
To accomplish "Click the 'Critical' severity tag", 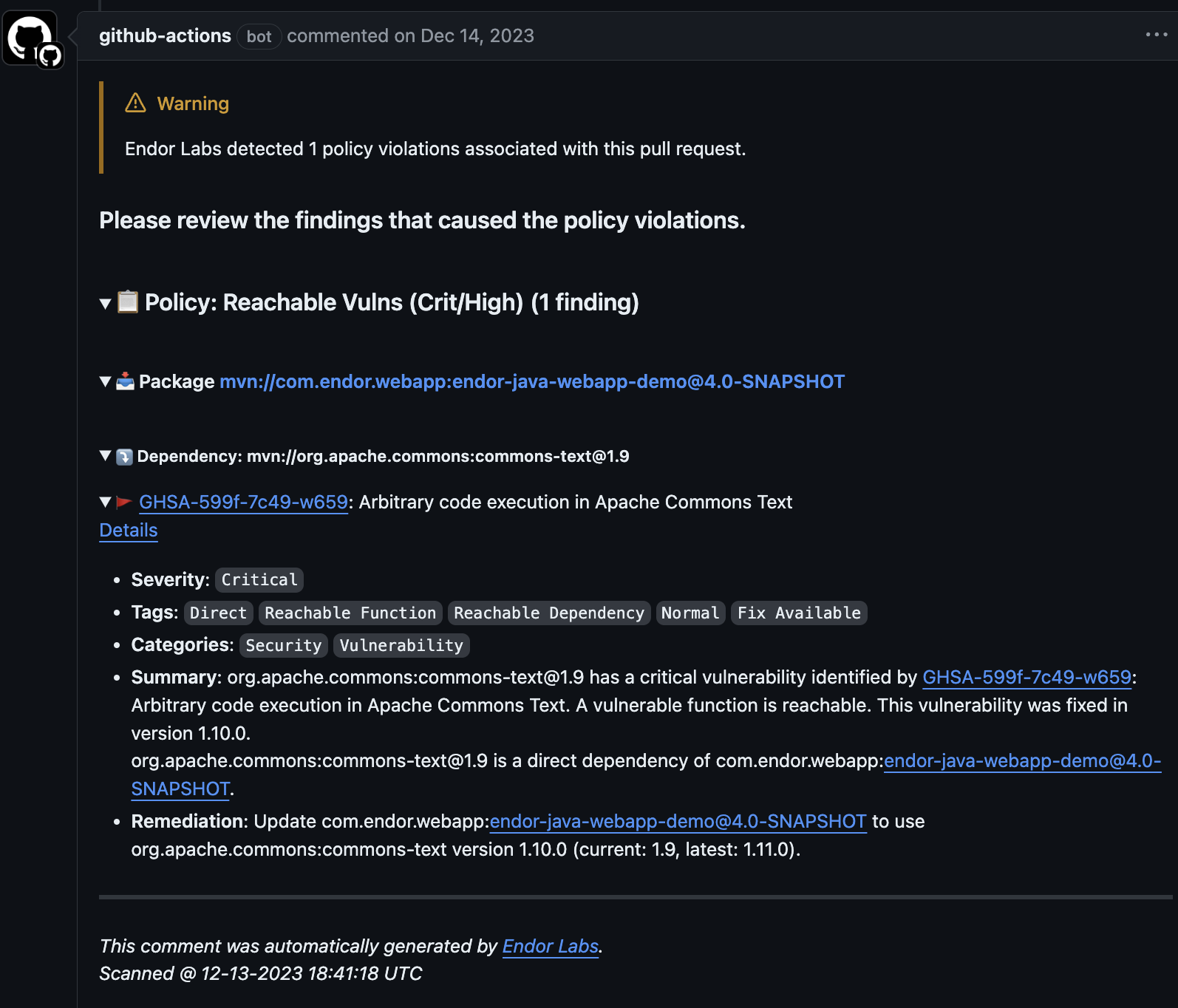I will tap(259, 579).
